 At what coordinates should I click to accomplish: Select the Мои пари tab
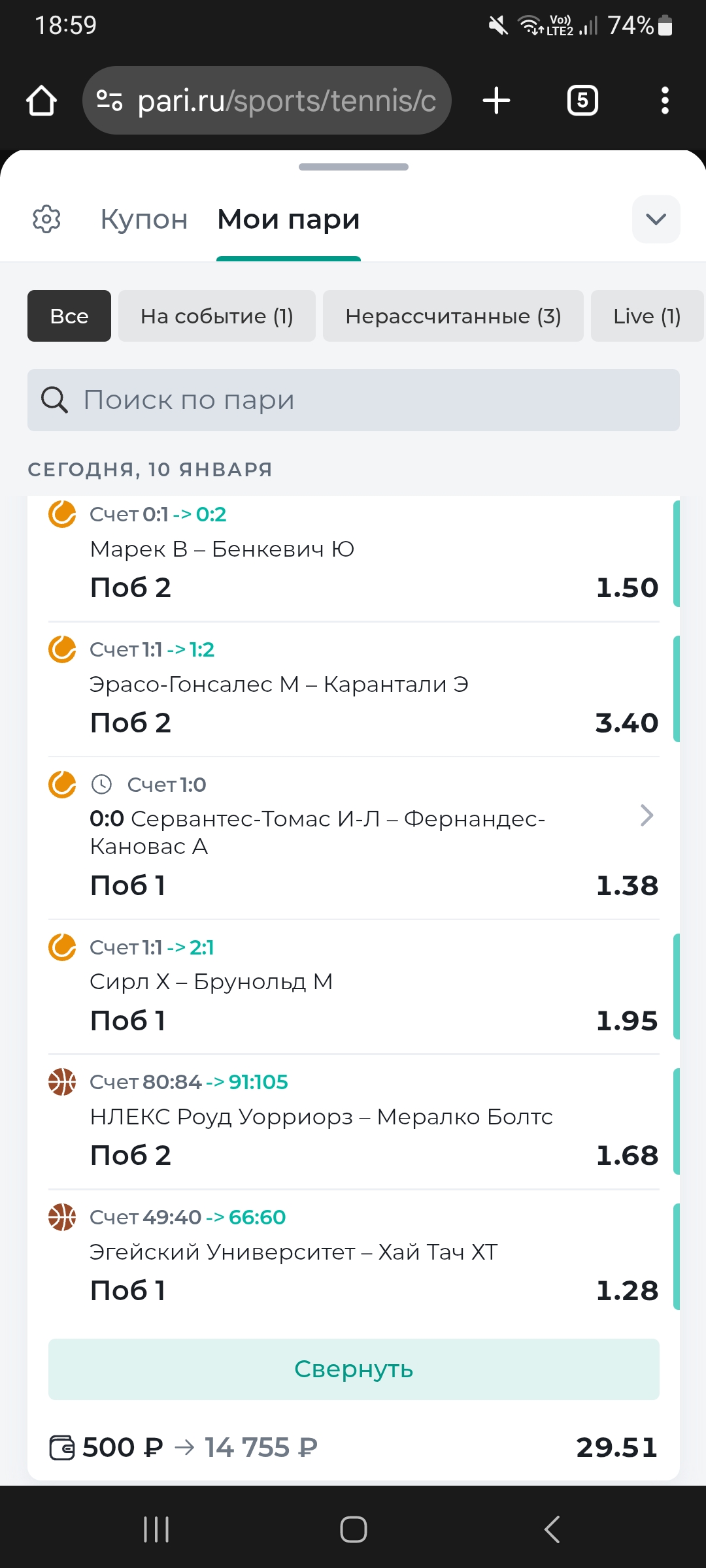tap(288, 220)
